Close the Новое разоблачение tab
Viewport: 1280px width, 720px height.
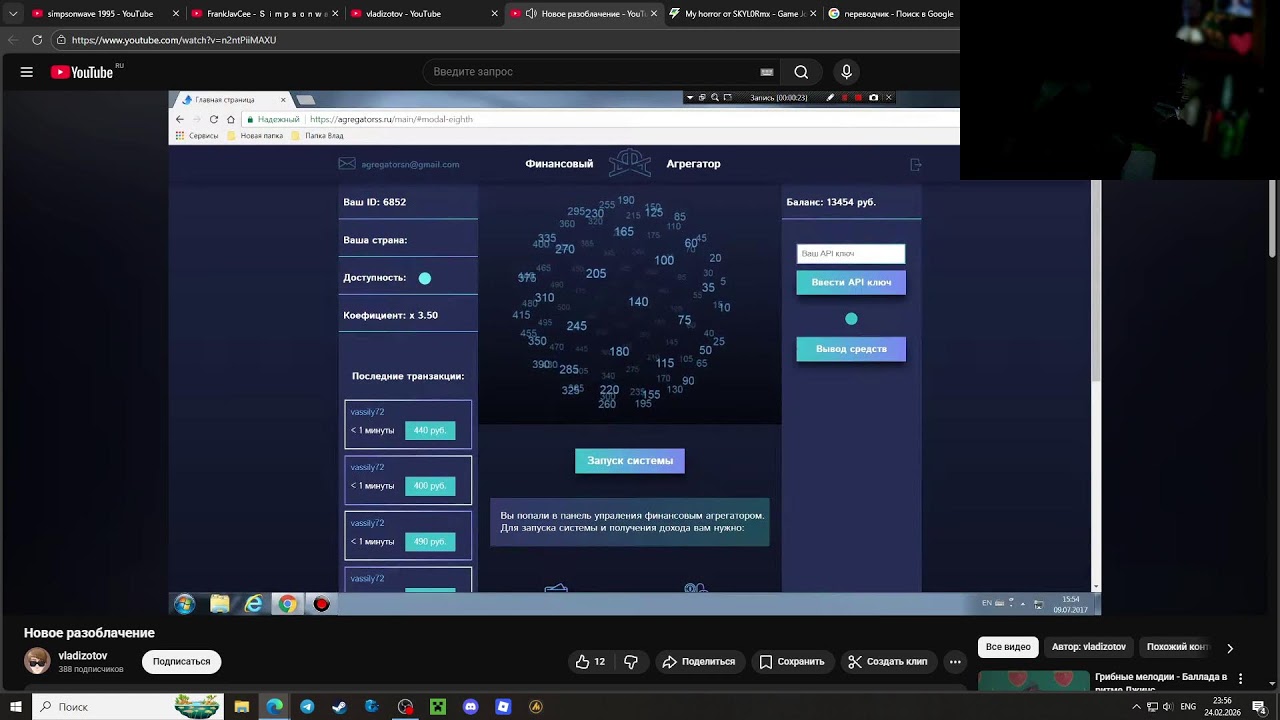tap(655, 14)
